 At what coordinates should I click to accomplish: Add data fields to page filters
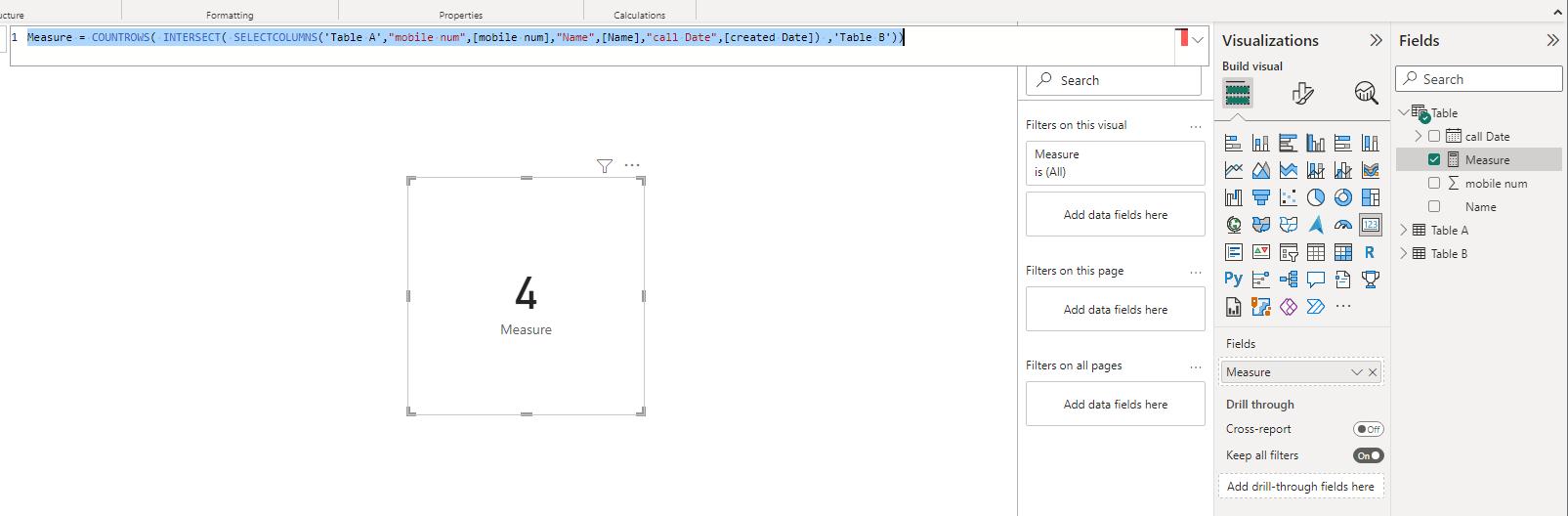tap(1116, 310)
